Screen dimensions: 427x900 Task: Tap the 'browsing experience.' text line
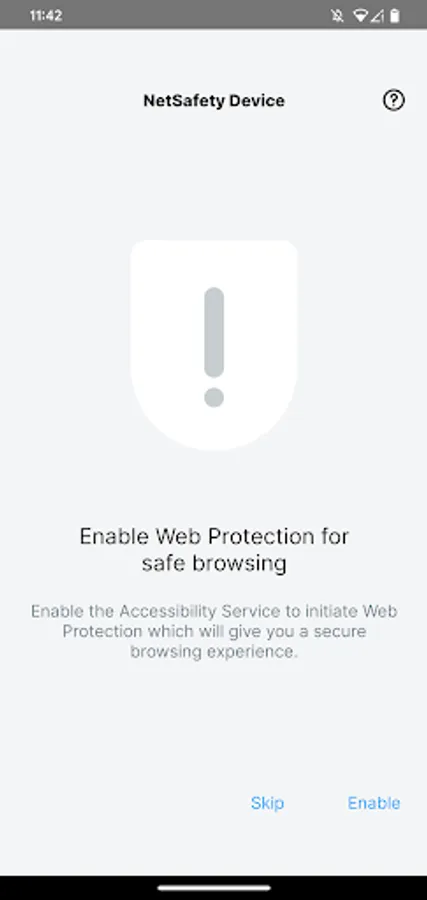214,652
